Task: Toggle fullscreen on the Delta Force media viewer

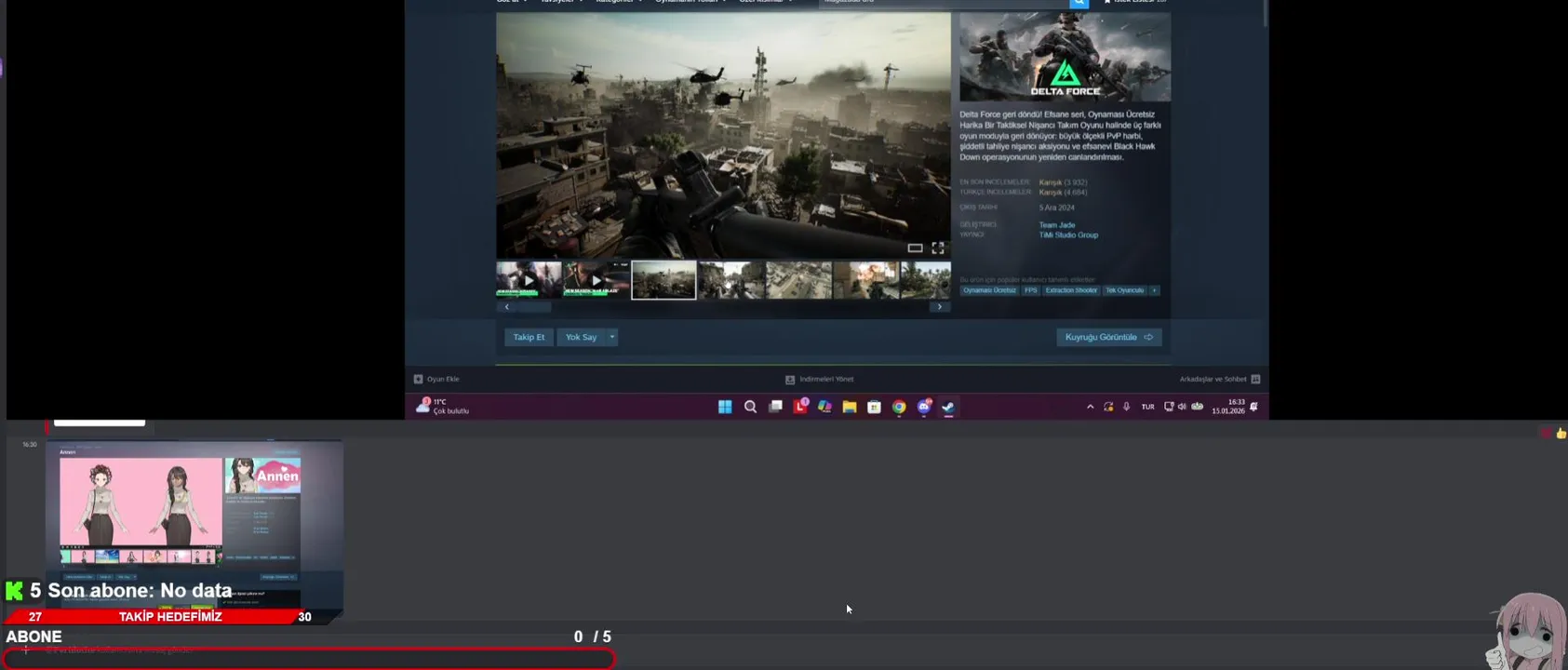Action: 938,248
